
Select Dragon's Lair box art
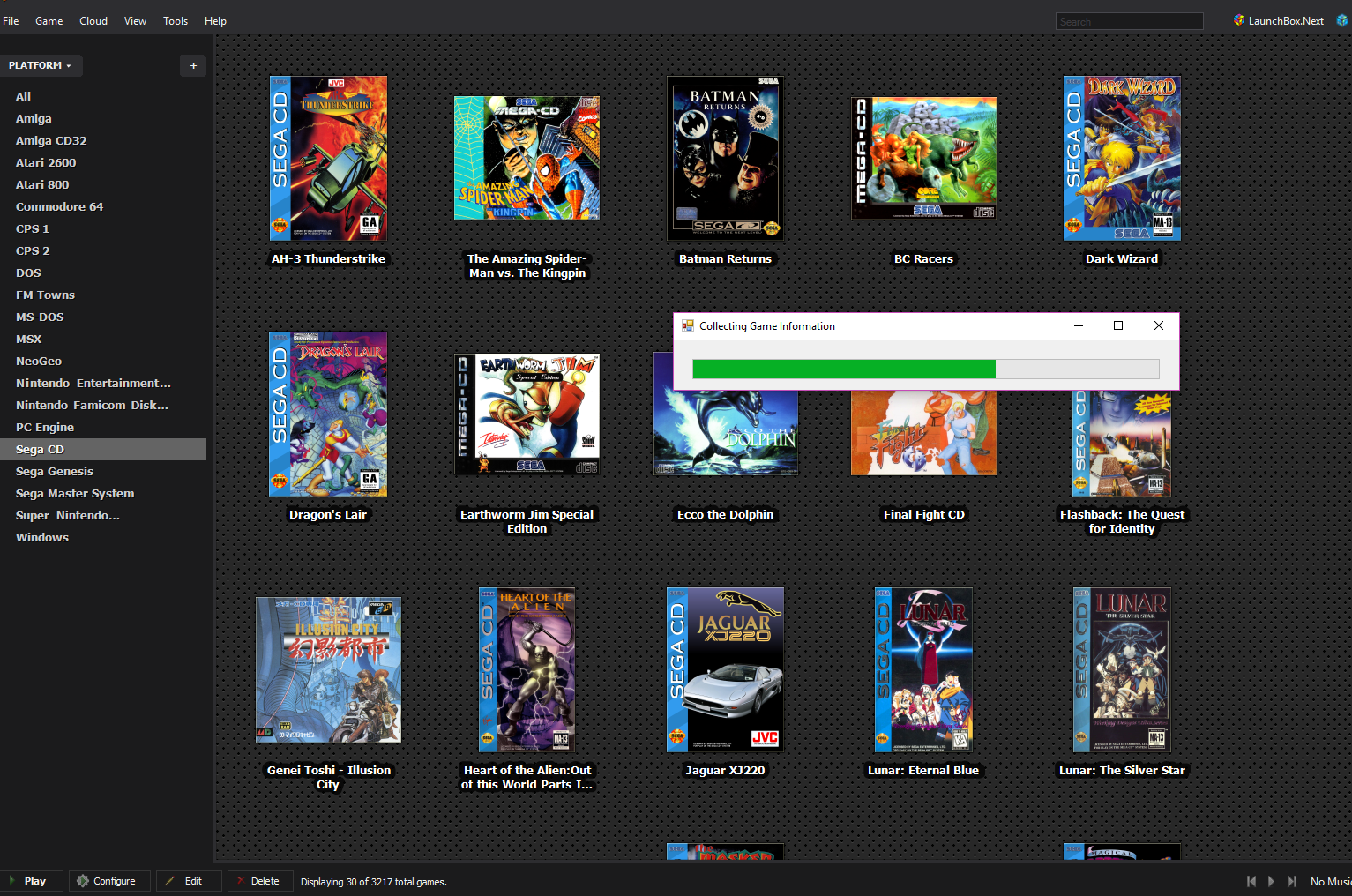point(328,414)
